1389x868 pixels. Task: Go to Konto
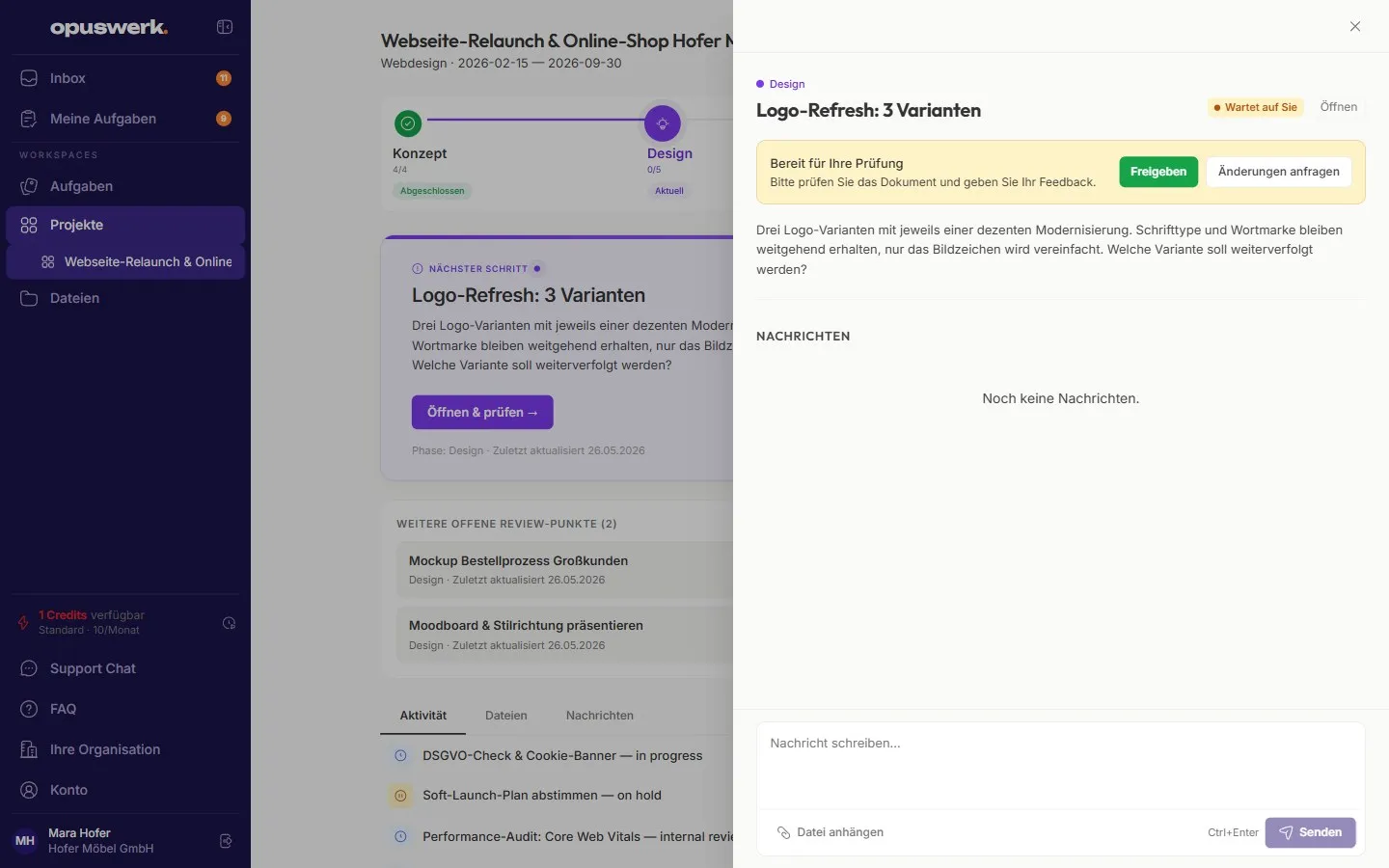click(125, 790)
